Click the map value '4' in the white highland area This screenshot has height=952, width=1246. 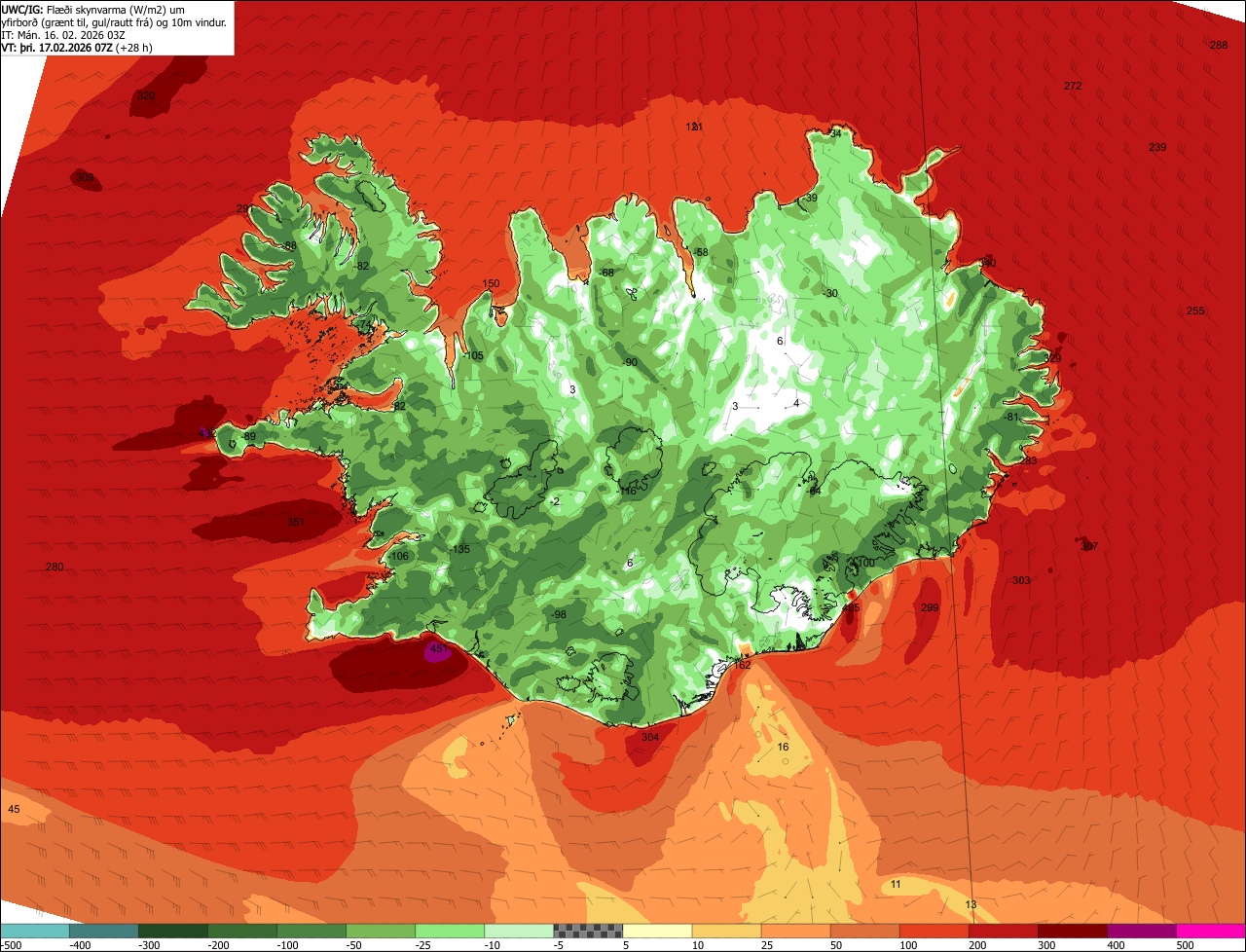click(795, 403)
